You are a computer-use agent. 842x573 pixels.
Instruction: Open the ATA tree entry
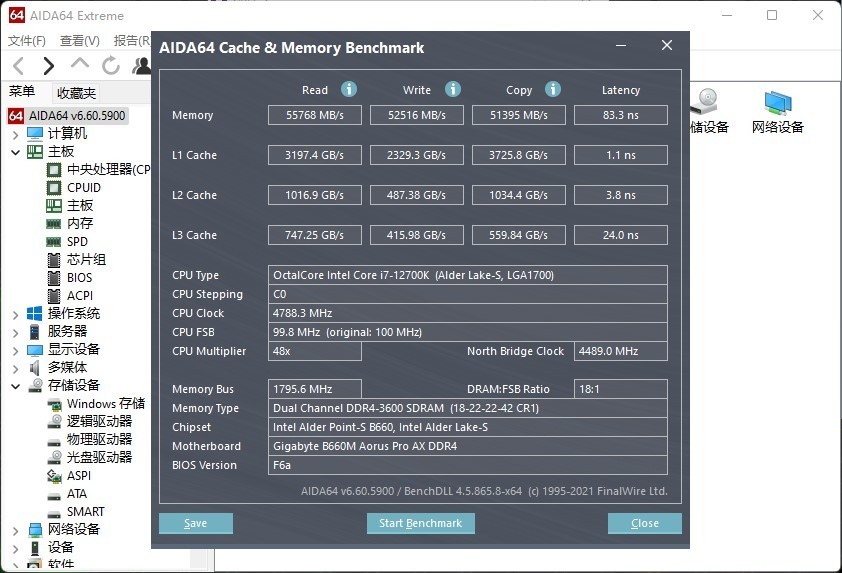coord(77,494)
